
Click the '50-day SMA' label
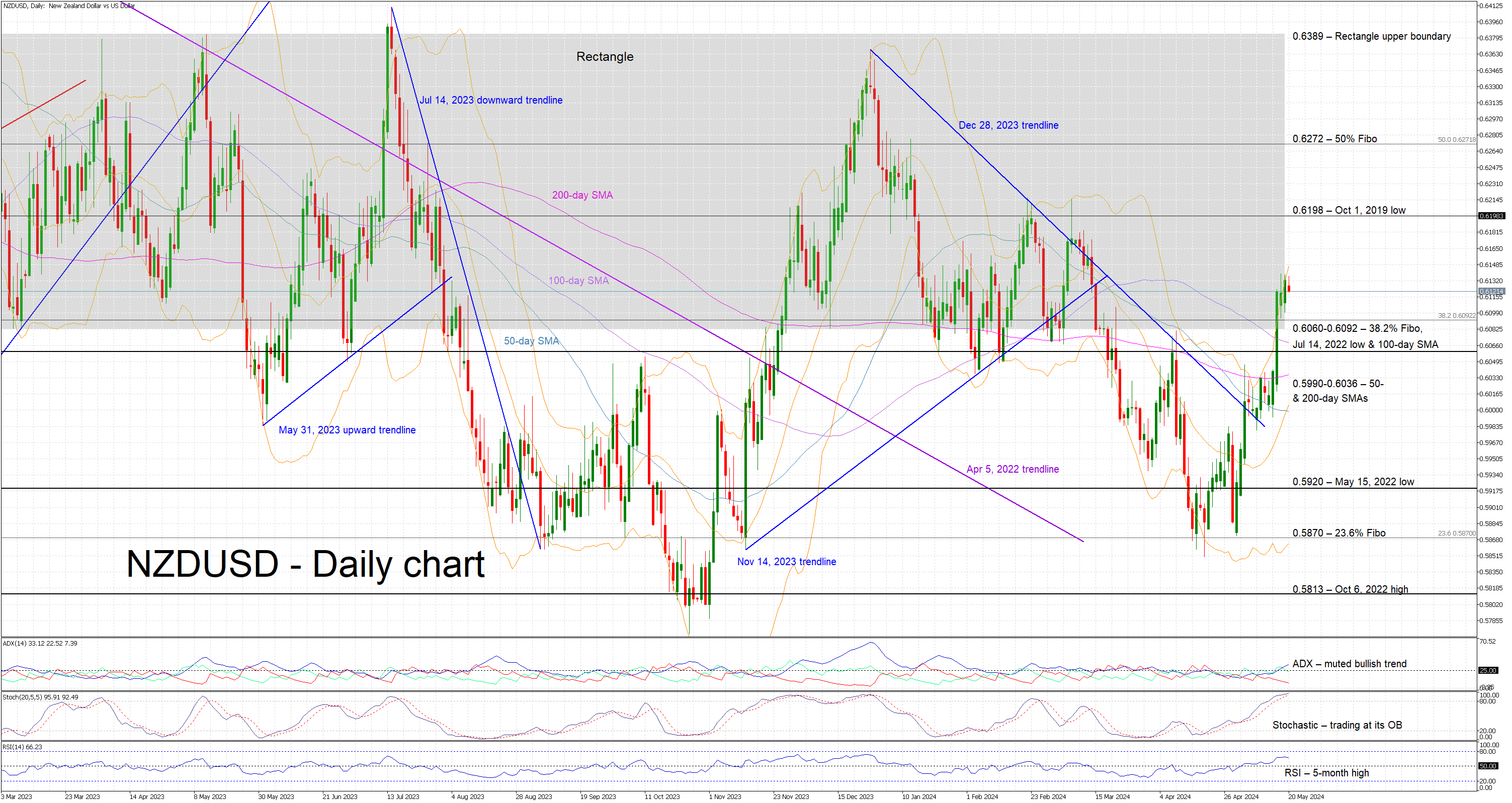click(531, 341)
